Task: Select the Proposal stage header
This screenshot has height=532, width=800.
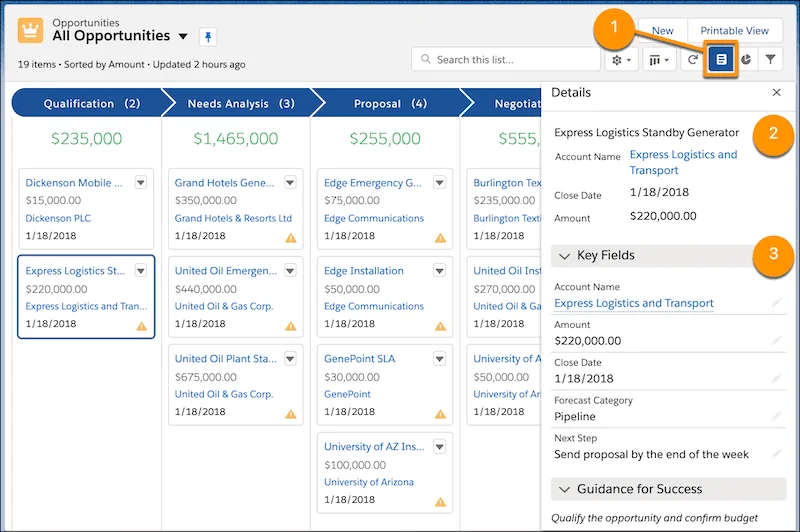Action: [x=390, y=103]
